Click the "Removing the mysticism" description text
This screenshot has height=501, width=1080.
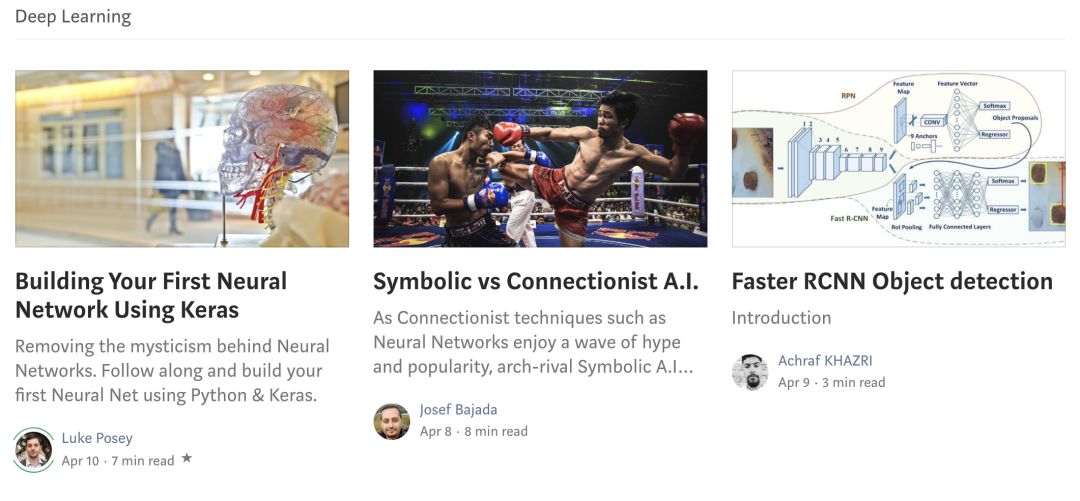pos(171,370)
